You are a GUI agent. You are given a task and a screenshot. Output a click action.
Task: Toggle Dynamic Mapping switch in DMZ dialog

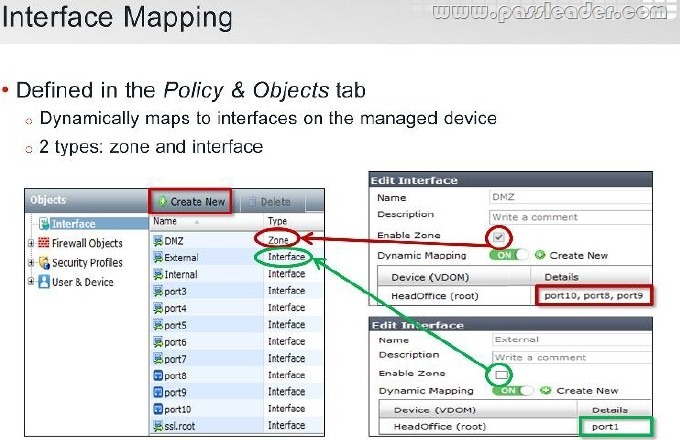tap(509, 255)
